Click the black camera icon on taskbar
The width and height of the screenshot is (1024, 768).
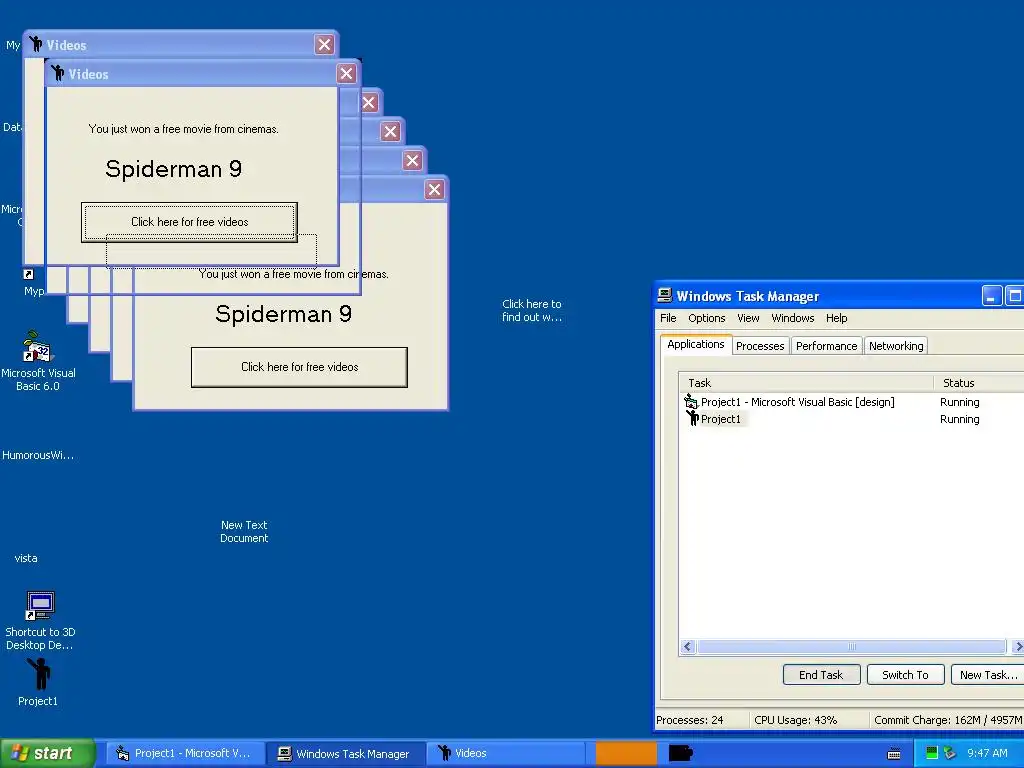[680, 753]
